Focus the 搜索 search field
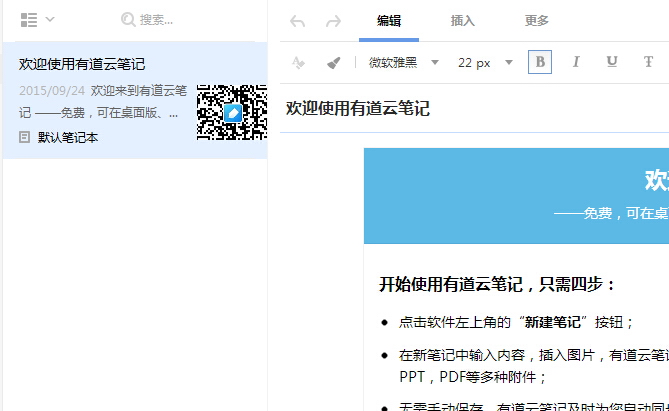Screen dimensions: 669x411 pos(156,20)
